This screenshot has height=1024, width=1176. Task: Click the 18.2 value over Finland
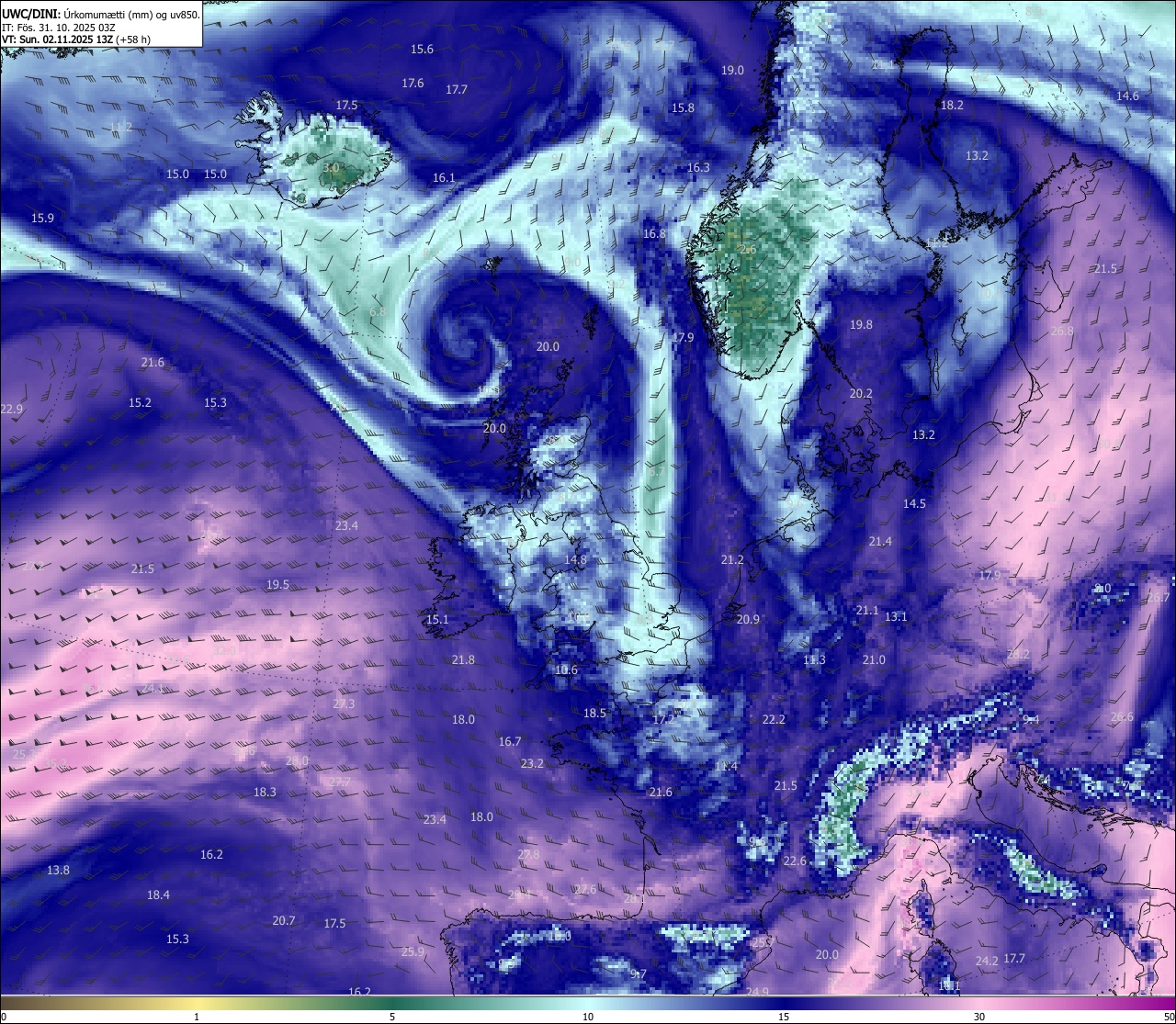coord(952,106)
